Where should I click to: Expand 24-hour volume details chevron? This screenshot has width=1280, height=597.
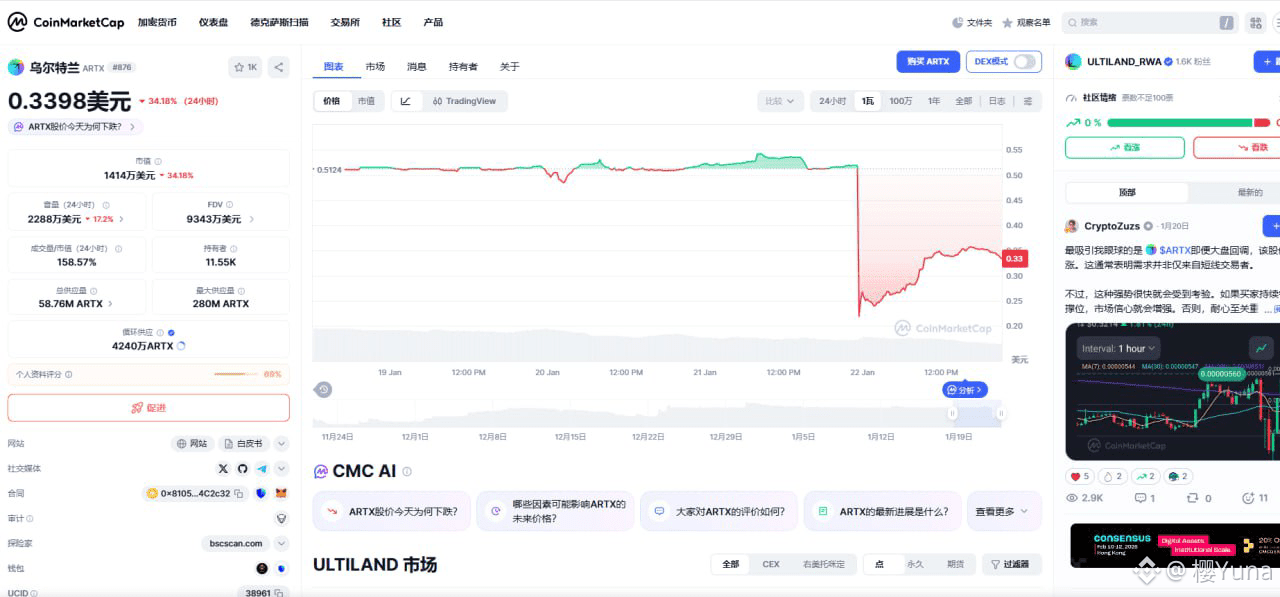point(121,219)
